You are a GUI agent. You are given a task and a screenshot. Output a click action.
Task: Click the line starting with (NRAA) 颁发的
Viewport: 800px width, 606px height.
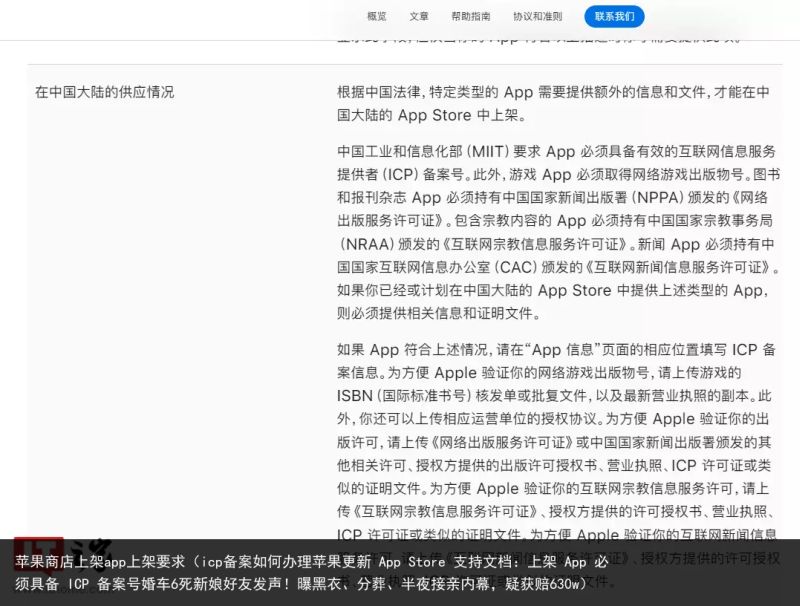tap(555, 244)
